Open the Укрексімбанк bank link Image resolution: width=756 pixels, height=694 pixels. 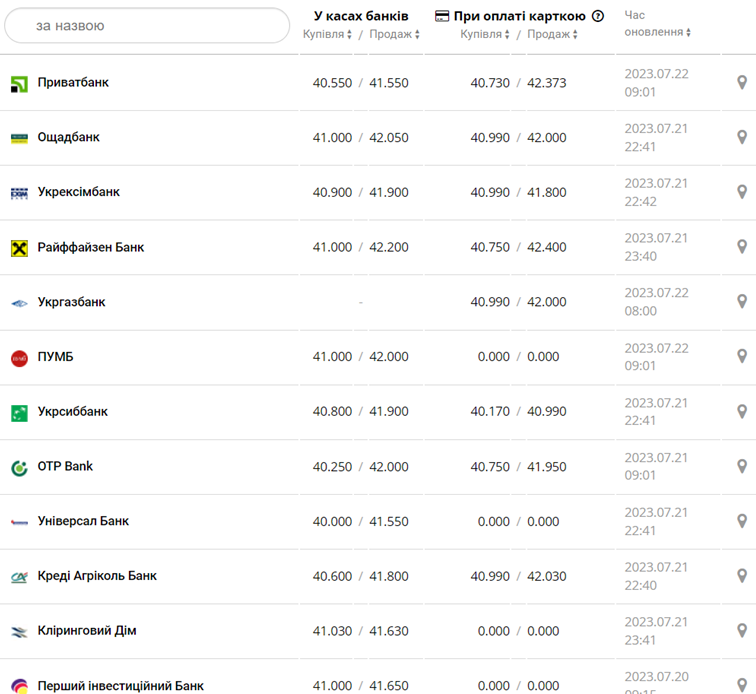tap(79, 192)
